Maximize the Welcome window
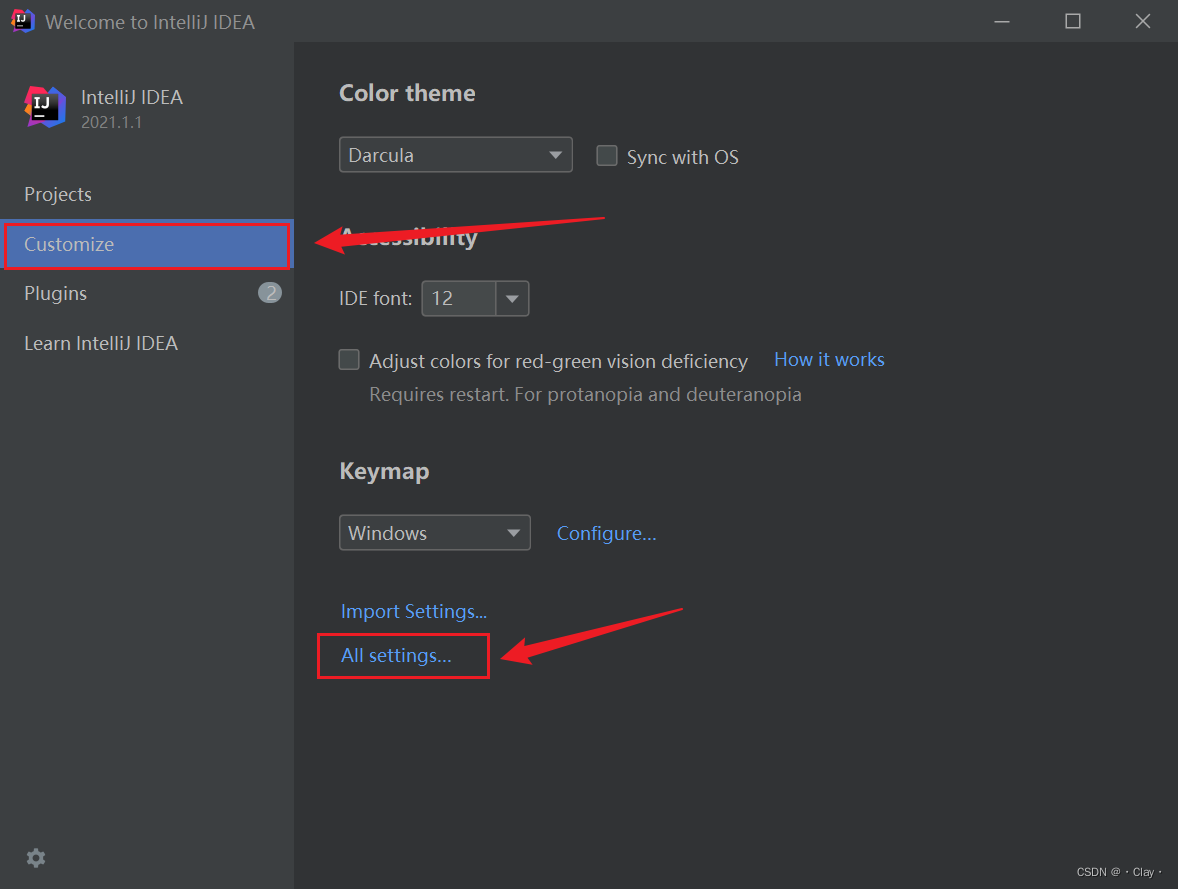 click(x=1073, y=21)
